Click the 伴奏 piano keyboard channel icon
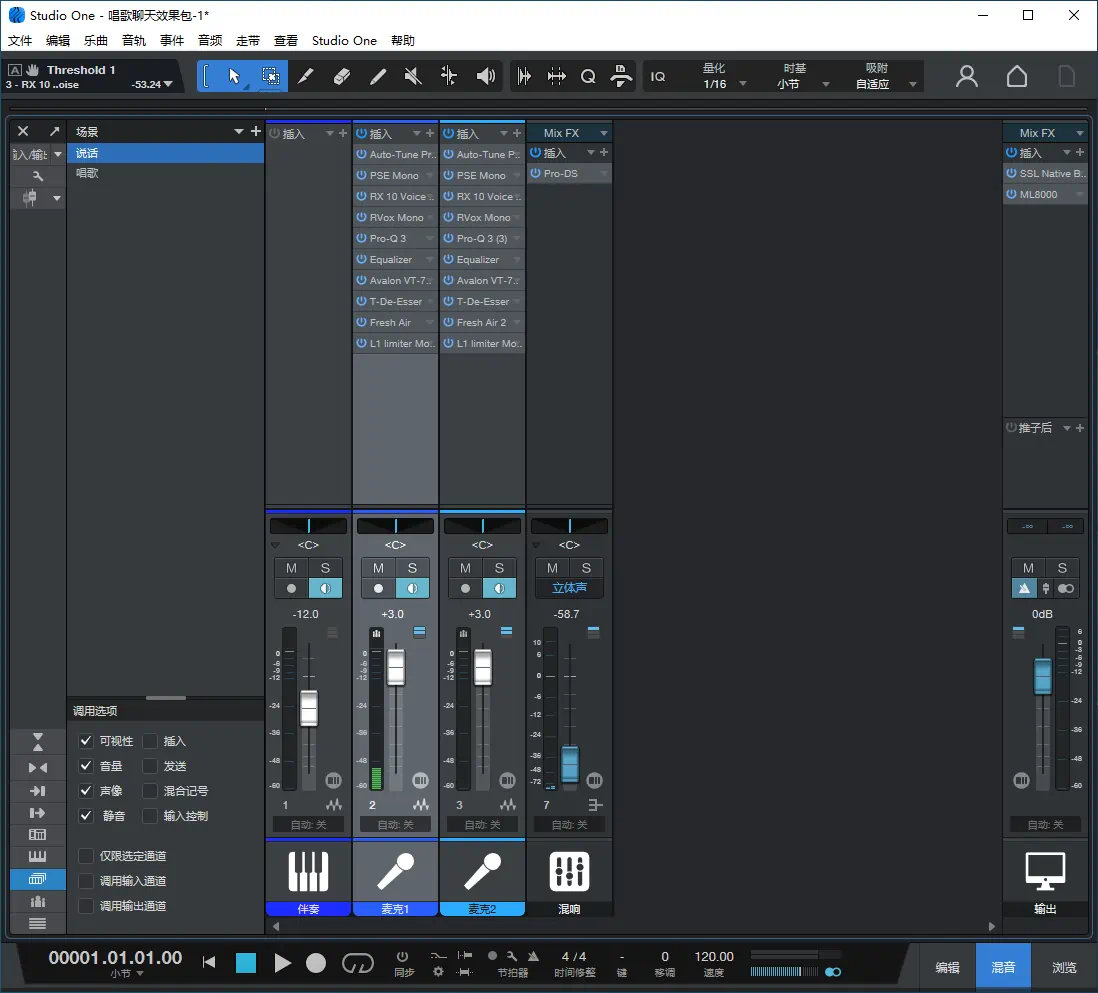This screenshot has width=1098, height=993. coord(308,871)
